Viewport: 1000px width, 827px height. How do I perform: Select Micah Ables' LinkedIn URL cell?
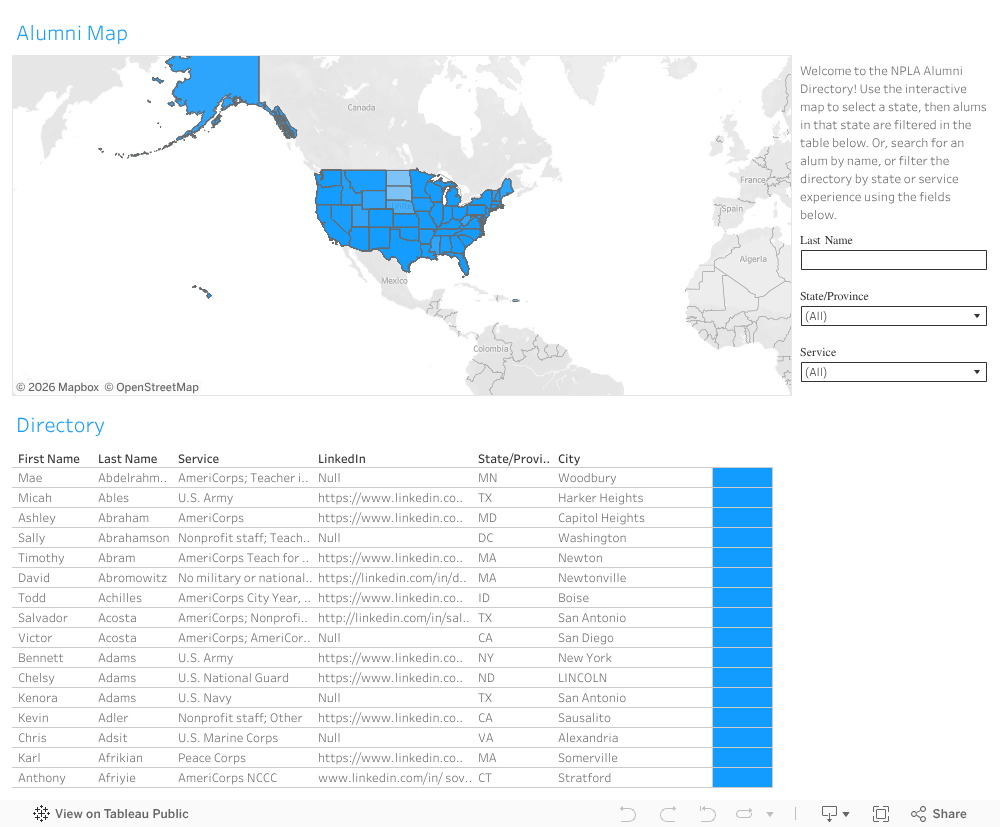pyautogui.click(x=390, y=498)
